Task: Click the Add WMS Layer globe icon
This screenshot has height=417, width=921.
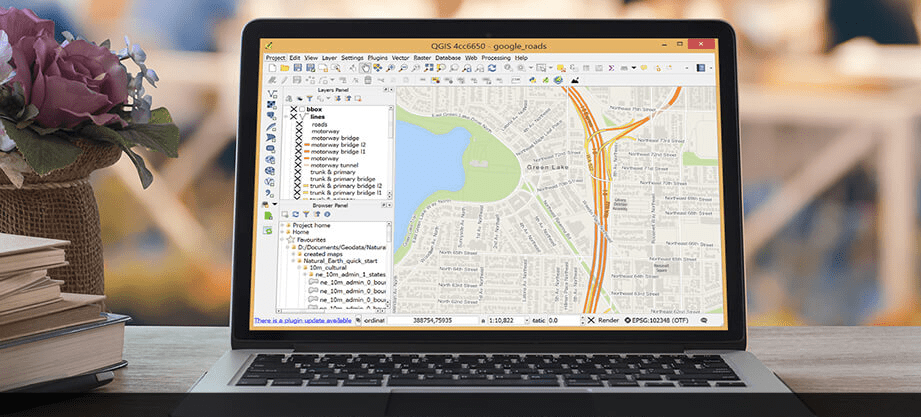Action: pyautogui.click(x=271, y=160)
